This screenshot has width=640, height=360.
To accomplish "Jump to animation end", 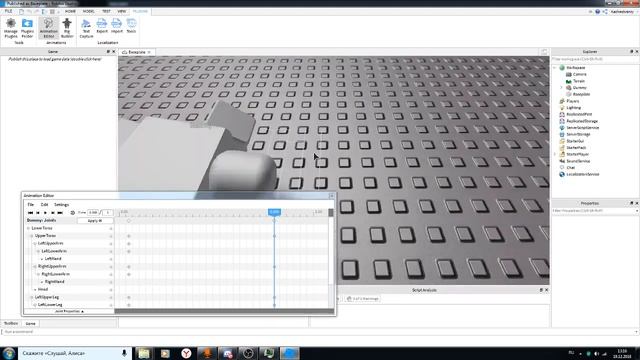I will click(60, 213).
